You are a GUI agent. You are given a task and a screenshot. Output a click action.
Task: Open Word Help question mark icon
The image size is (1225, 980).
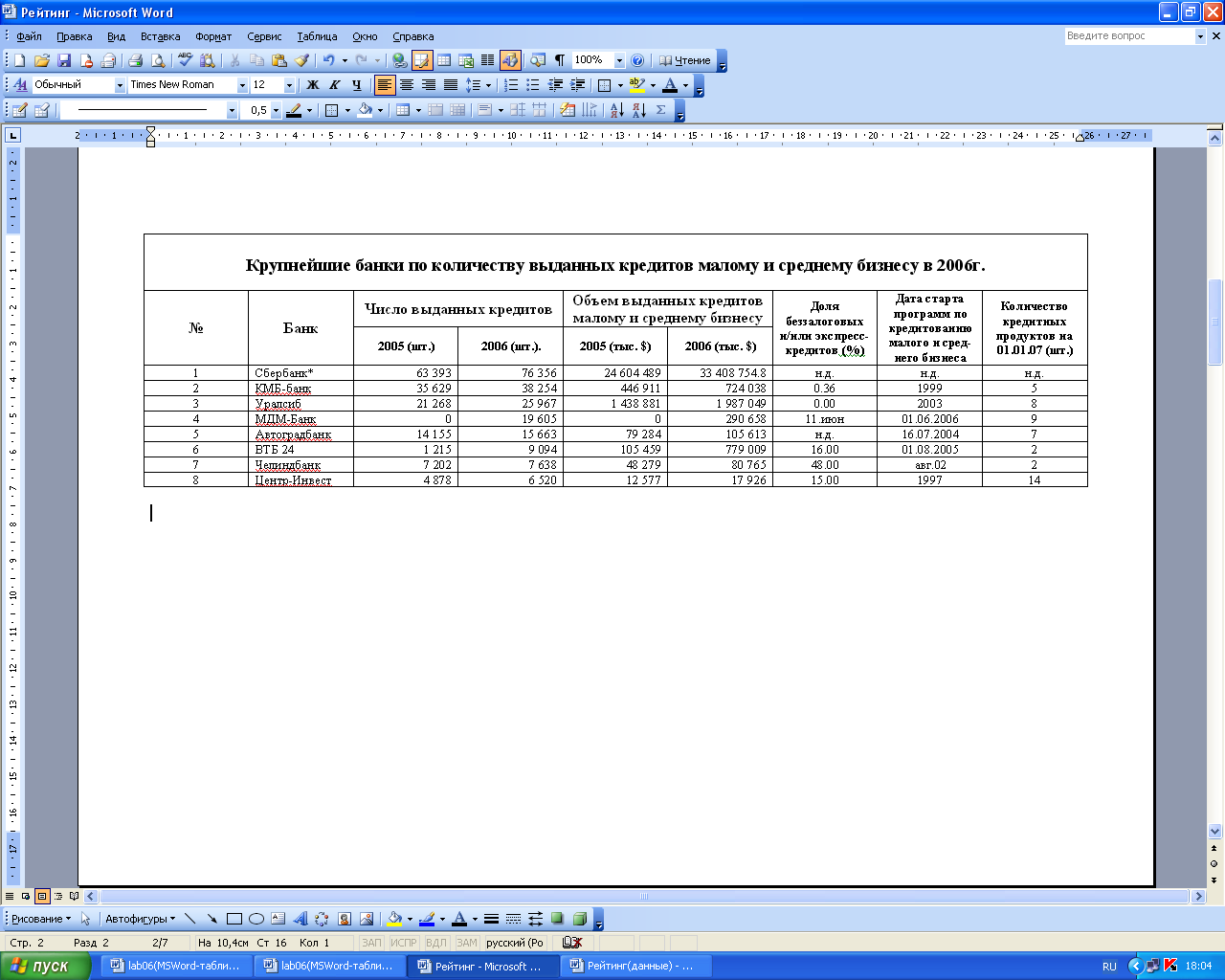[x=637, y=60]
